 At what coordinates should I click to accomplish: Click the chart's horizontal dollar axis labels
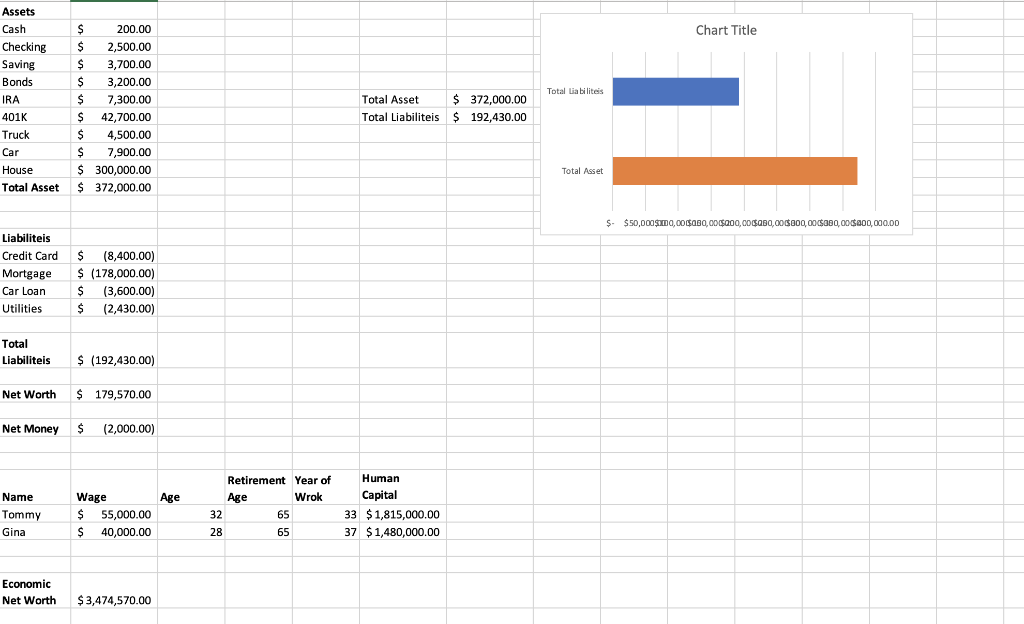tap(752, 223)
